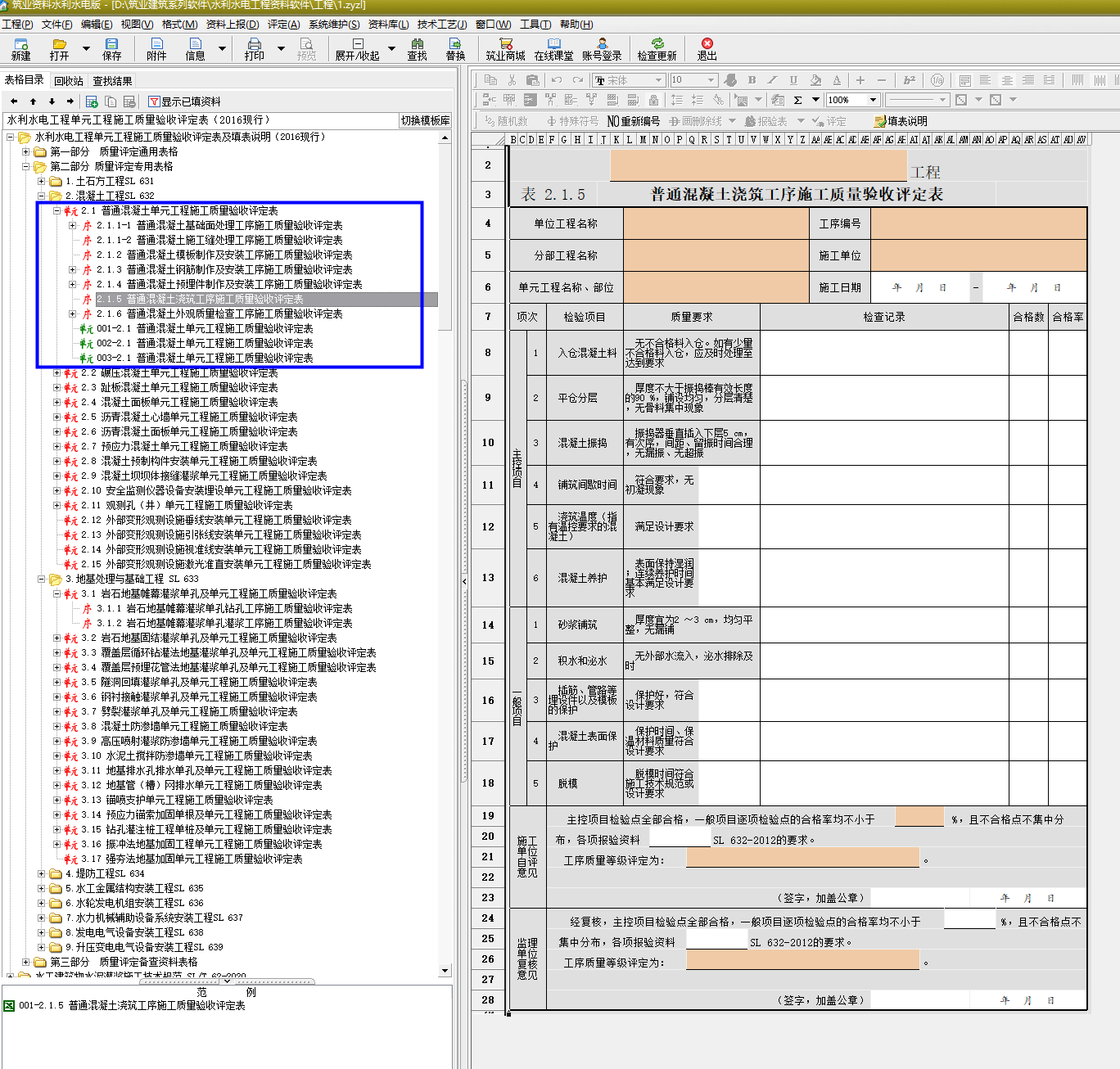This screenshot has width=1120, height=1069.
Task: Toggle the 显示已填资料 filter
Action: (185, 101)
